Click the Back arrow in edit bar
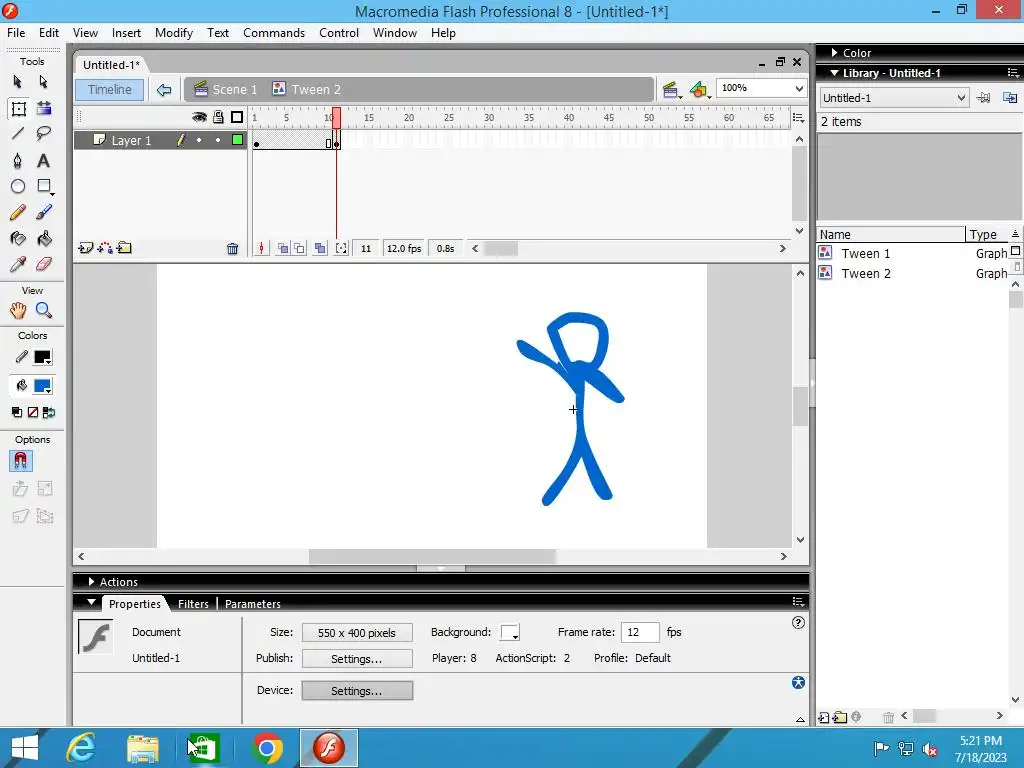 [x=164, y=90]
